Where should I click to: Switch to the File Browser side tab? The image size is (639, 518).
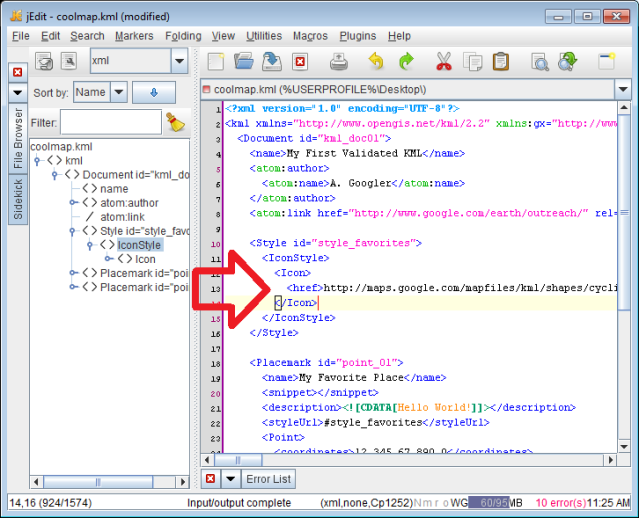[x=18, y=138]
